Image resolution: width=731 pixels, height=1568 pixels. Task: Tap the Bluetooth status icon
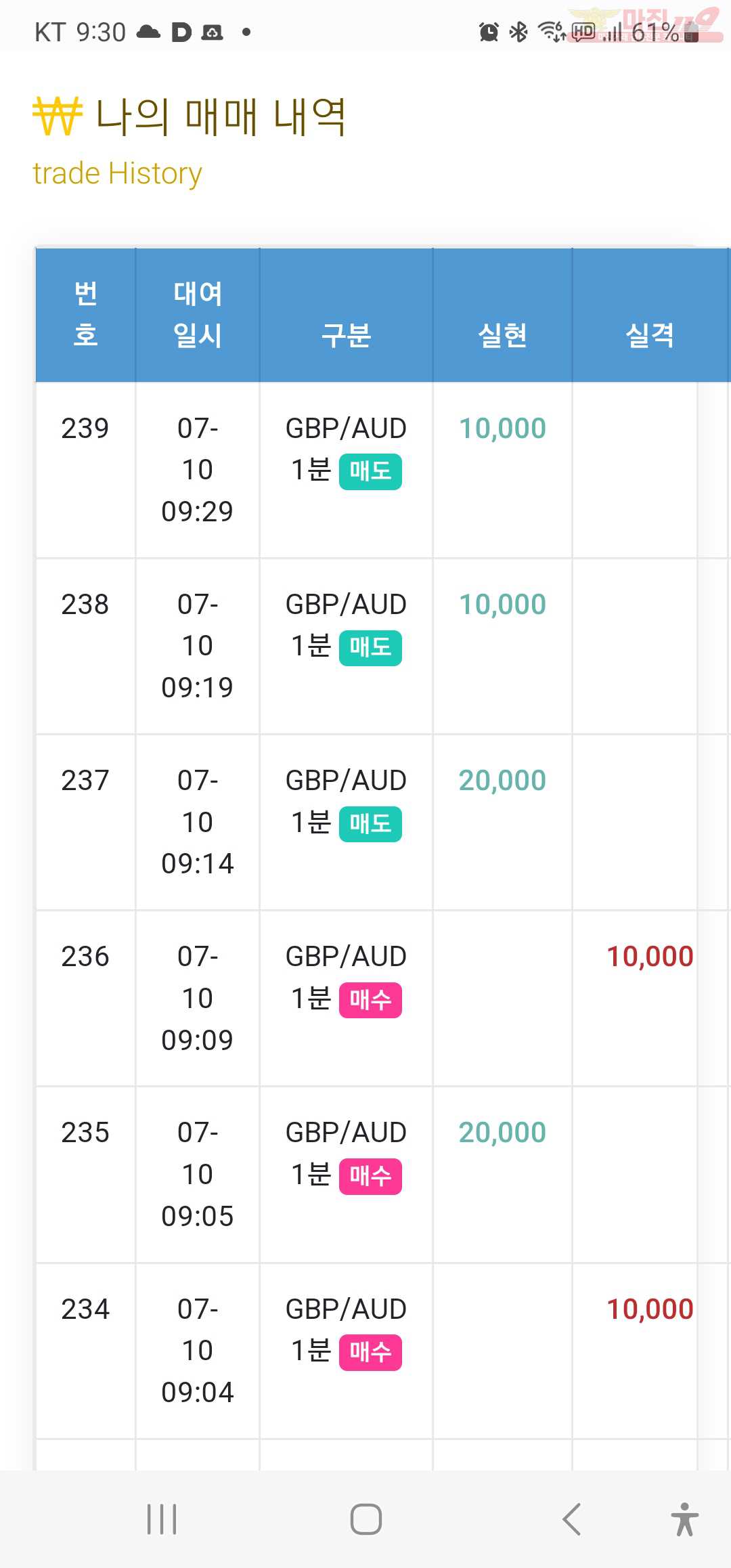click(x=518, y=32)
